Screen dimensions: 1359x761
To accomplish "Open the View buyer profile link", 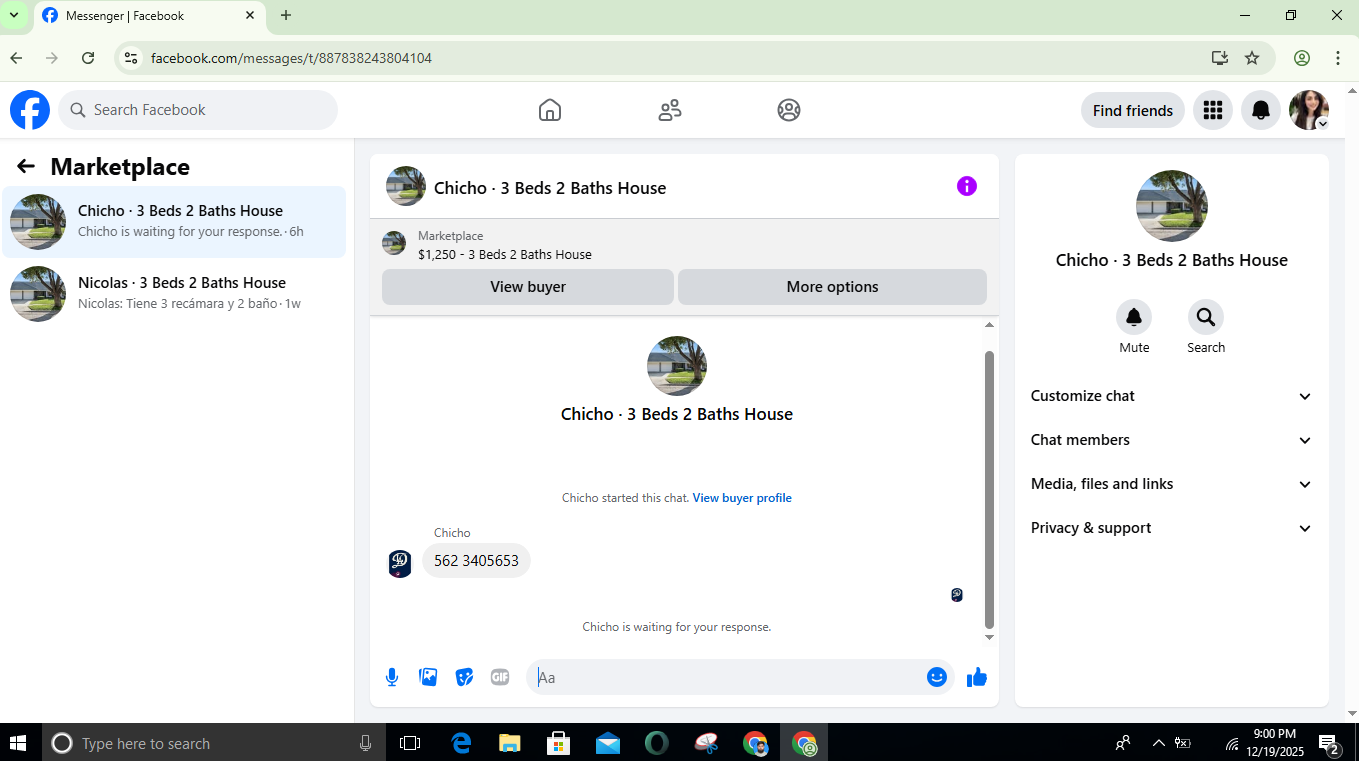I will pyautogui.click(x=742, y=498).
